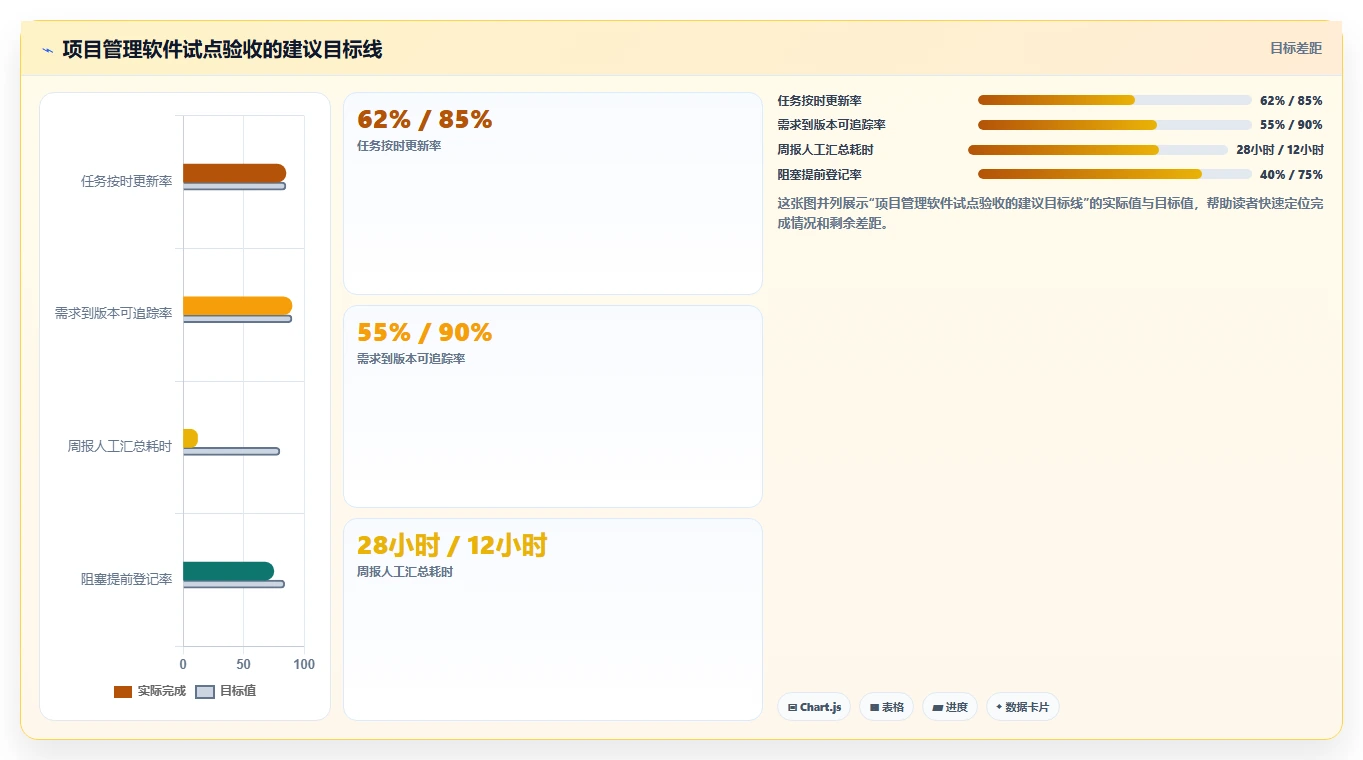Click 任务按时更新率 caption inside the first card
Viewport: 1363px width, 760px height.
pos(399,146)
